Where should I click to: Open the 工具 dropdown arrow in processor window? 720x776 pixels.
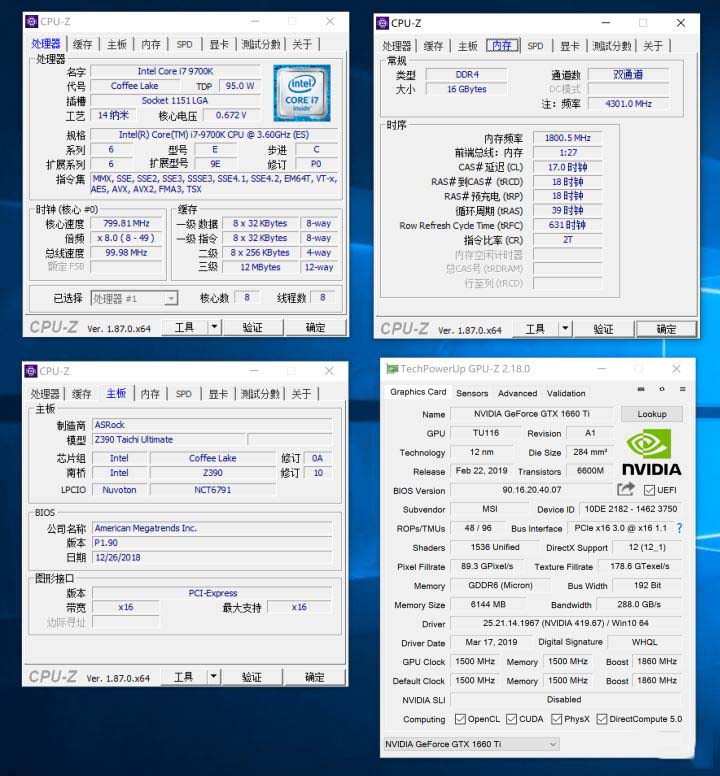pos(214,327)
